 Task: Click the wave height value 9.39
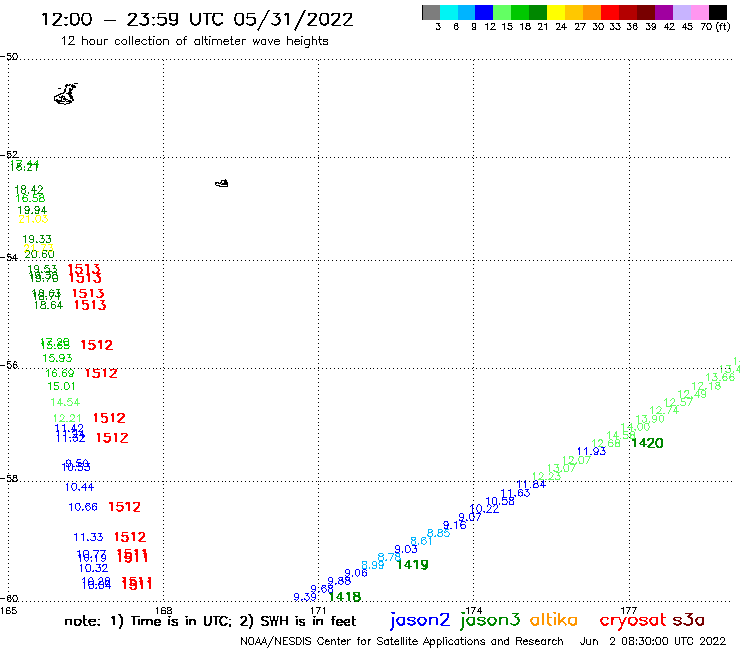pos(305,597)
